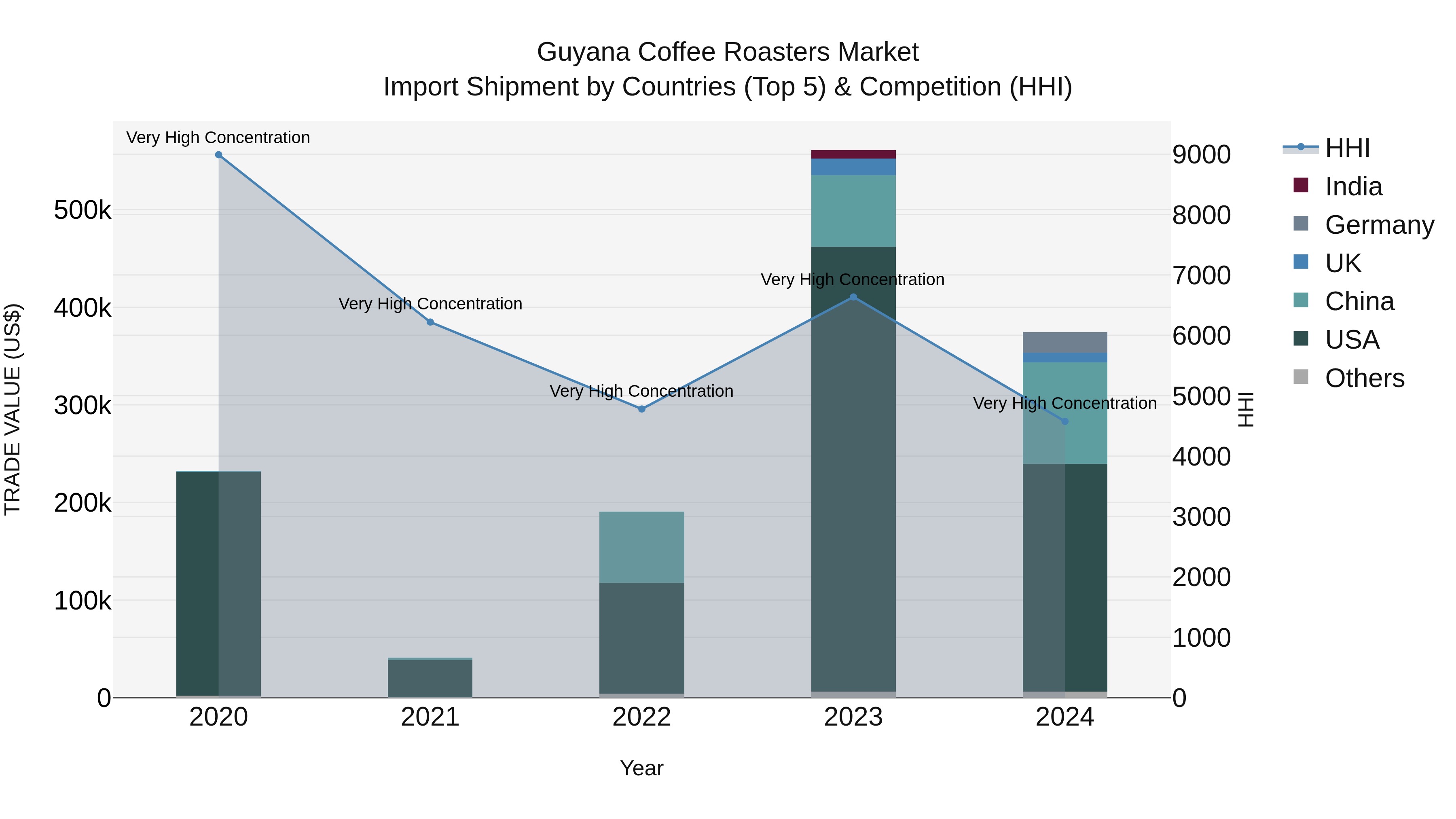Image resolution: width=1456 pixels, height=819 pixels.
Task: Click the USA segment of the 2020 bar
Action: pos(219,584)
